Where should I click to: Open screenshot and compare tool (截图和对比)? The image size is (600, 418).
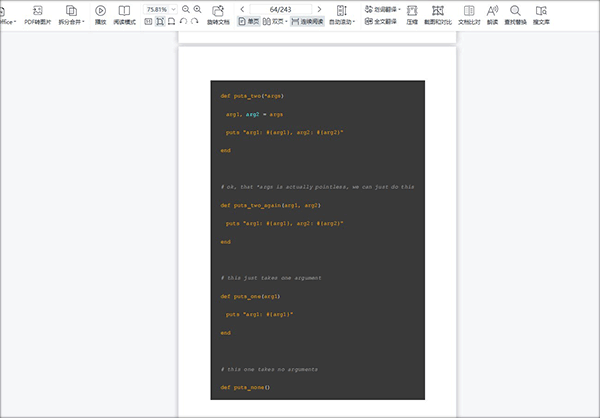point(438,15)
